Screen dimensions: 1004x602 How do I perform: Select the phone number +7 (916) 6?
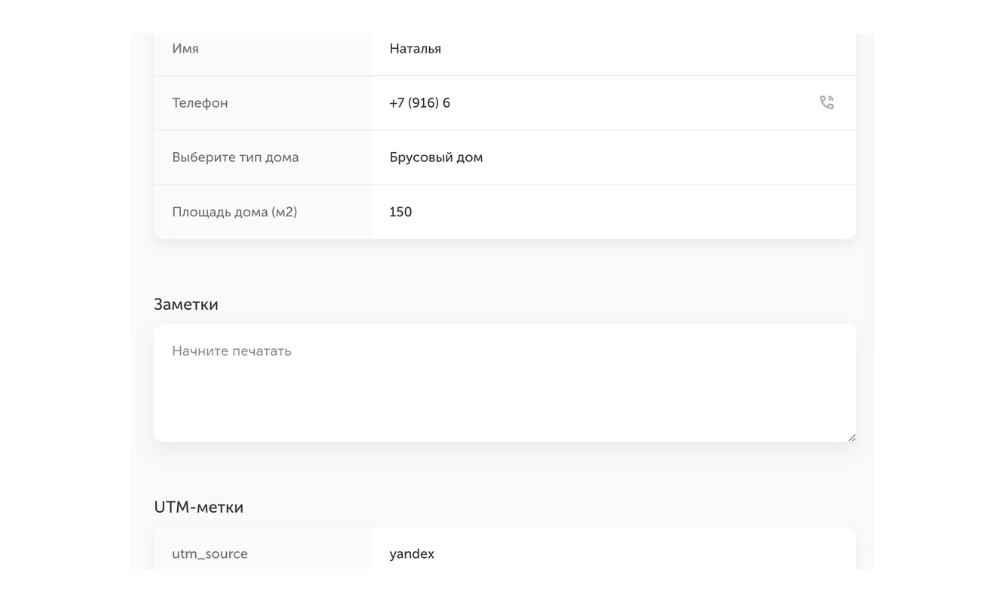click(419, 103)
